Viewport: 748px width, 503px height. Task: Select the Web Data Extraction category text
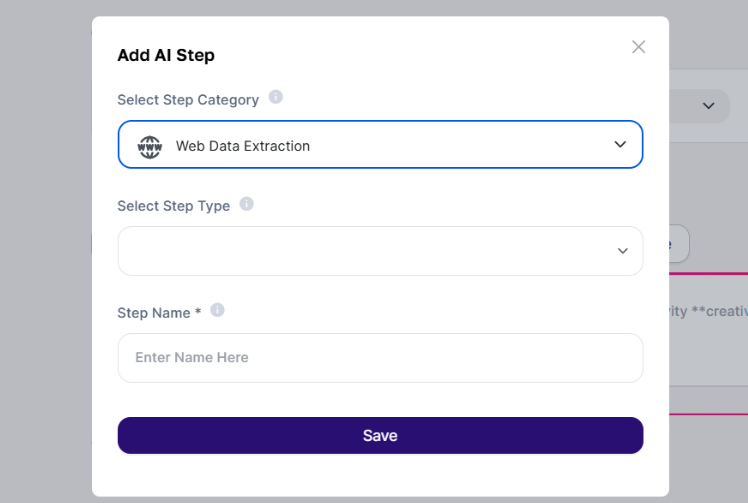(243, 146)
